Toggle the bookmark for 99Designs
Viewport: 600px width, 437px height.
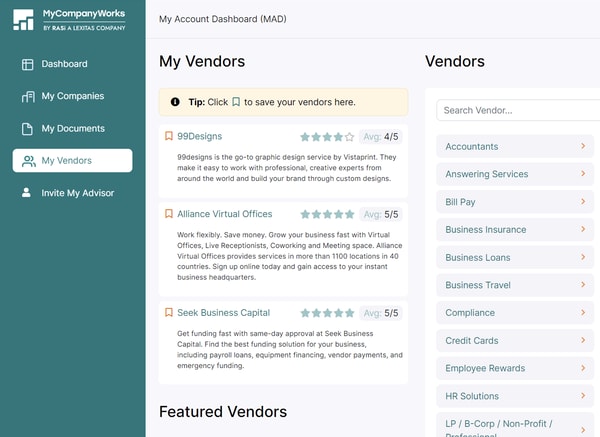pyautogui.click(x=169, y=136)
